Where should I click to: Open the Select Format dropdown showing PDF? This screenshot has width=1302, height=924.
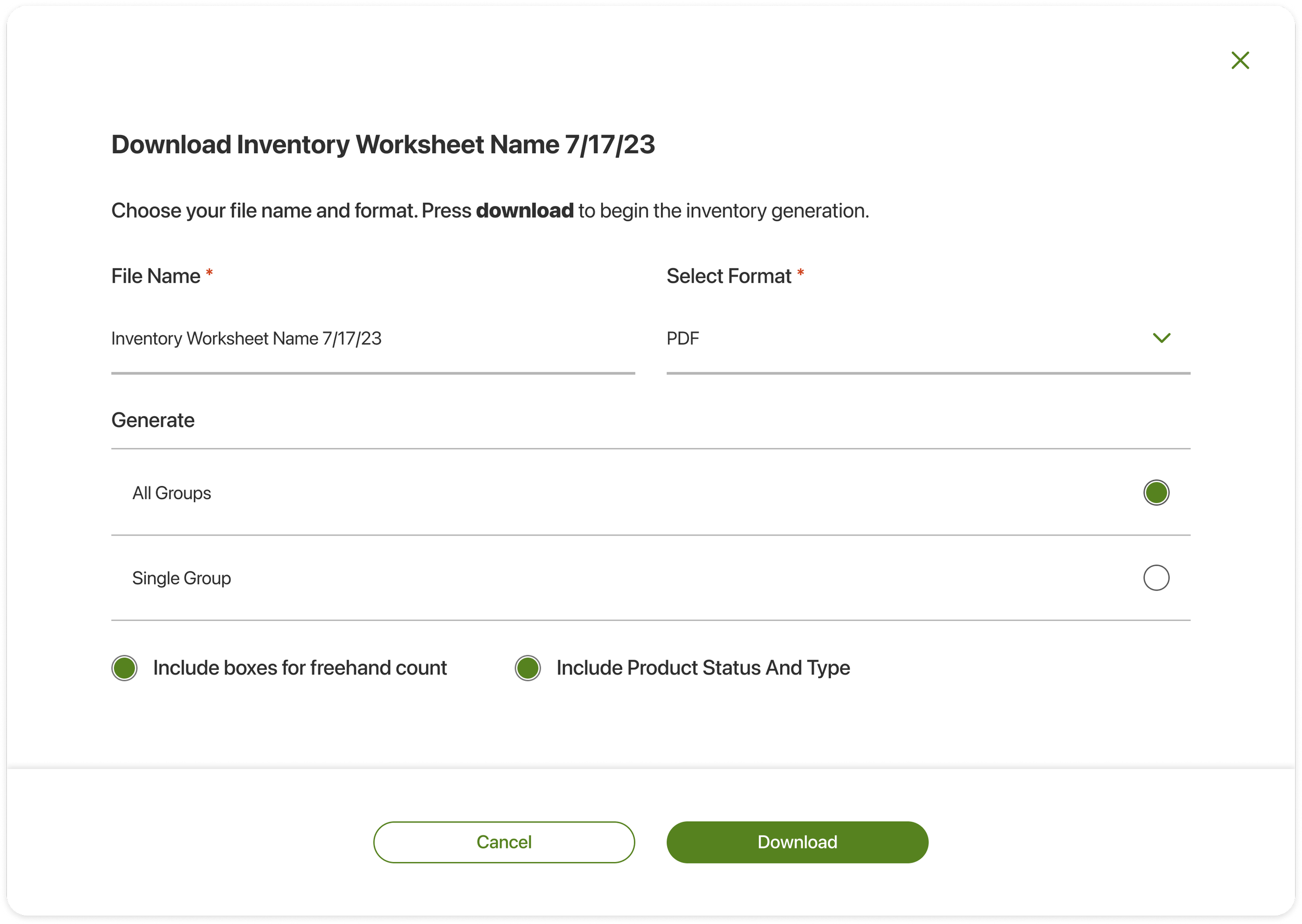tap(928, 339)
